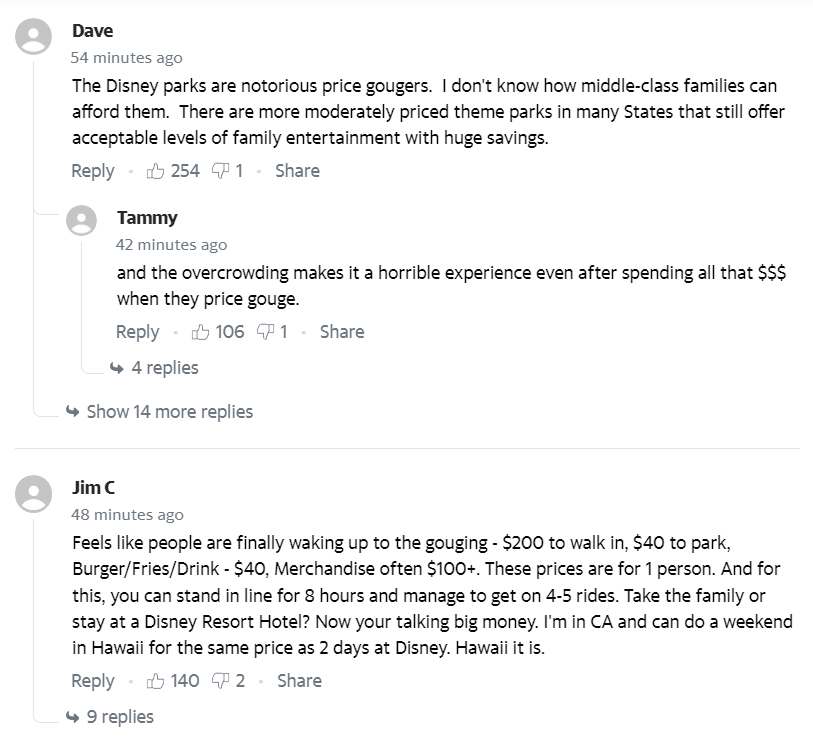Reply to Jim C's comment
Viewport: 813px width, 741px height.
(93, 681)
